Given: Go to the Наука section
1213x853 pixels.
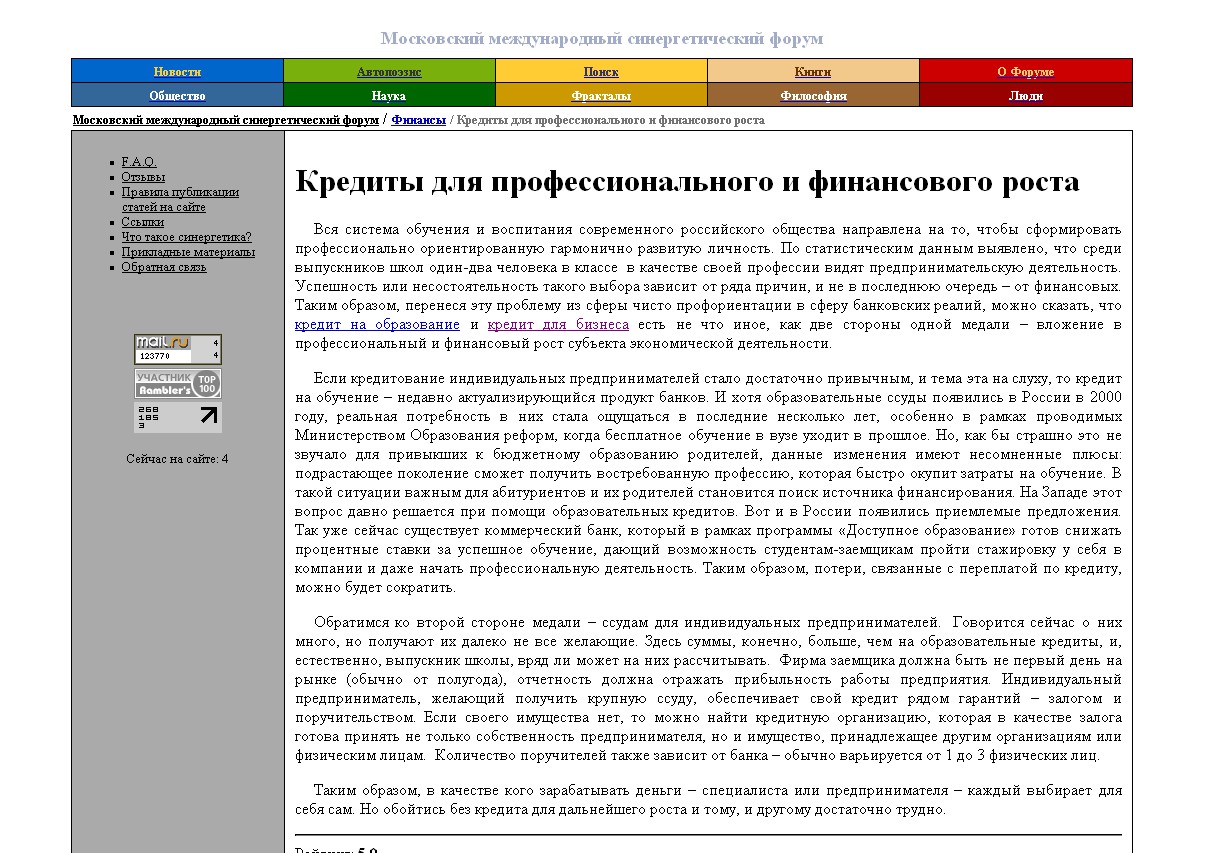Looking at the screenshot, I should [389, 96].
